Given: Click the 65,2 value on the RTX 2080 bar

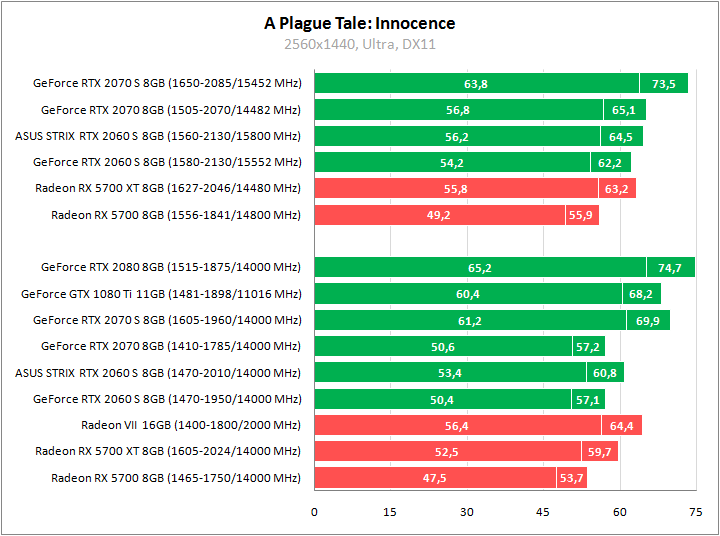Looking at the screenshot, I should [x=480, y=268].
